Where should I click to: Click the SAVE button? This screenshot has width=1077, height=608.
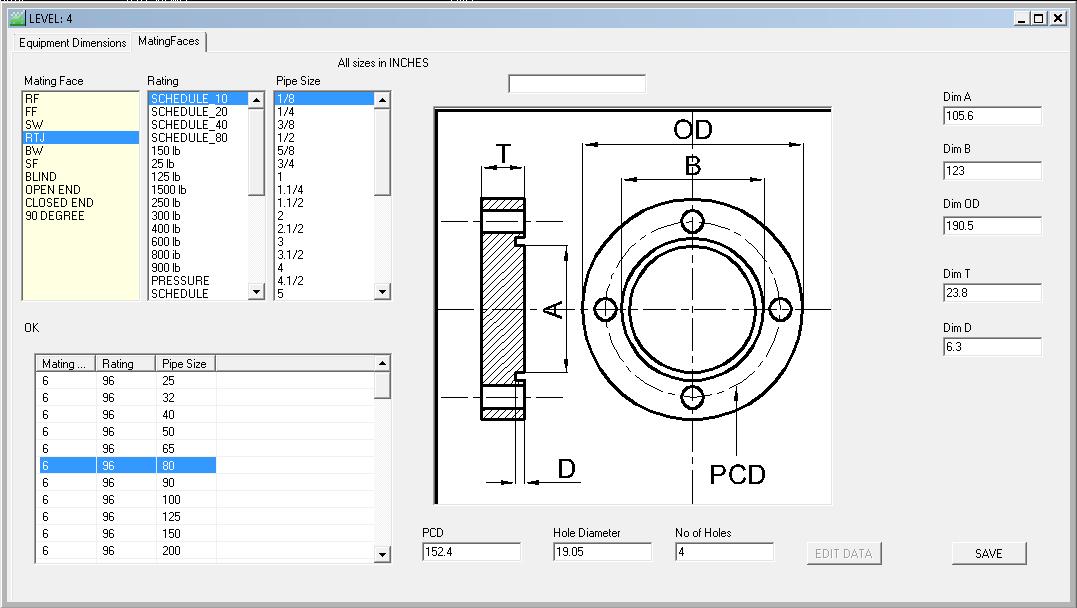point(988,553)
